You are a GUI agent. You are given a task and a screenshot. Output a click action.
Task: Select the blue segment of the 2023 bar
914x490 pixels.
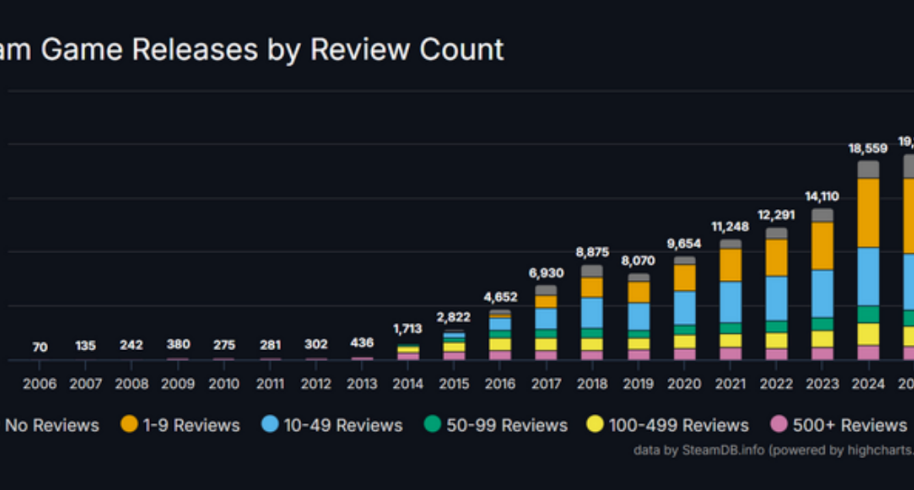822,293
